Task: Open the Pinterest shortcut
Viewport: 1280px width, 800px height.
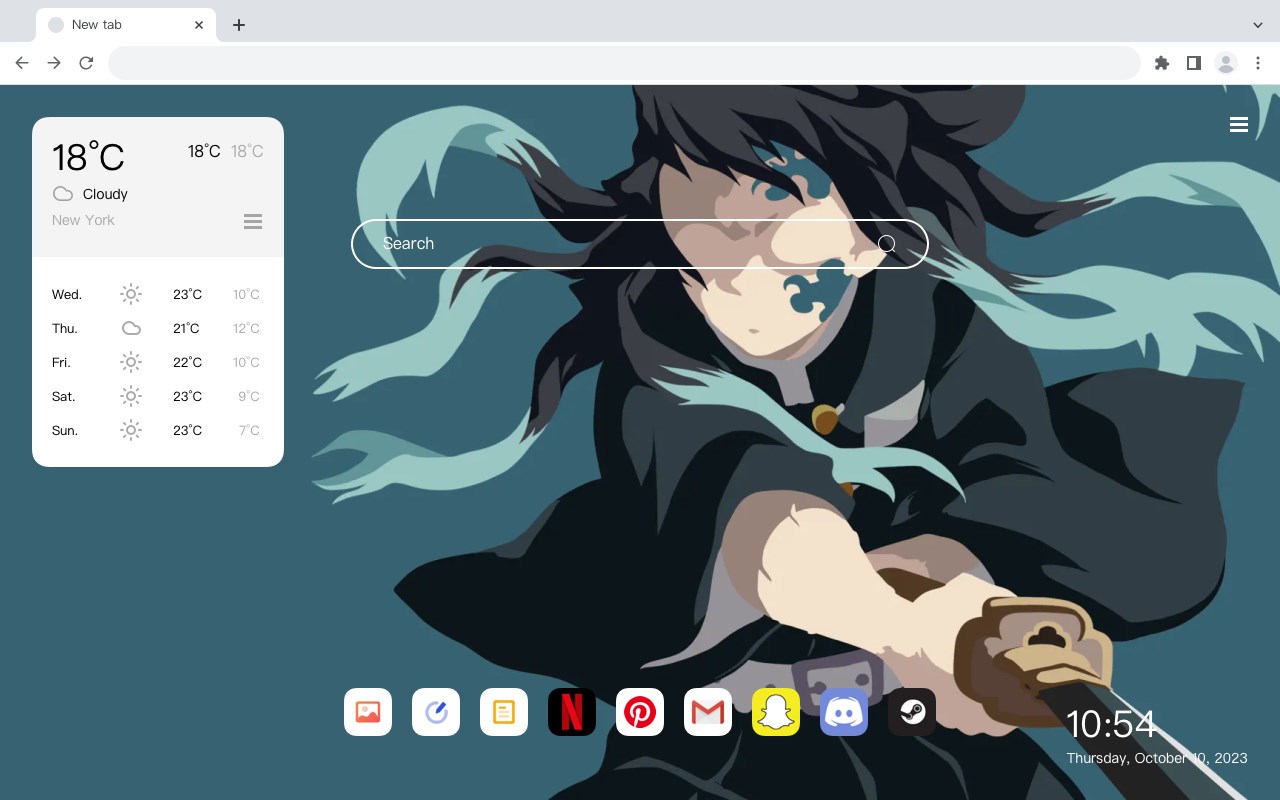Action: (640, 712)
